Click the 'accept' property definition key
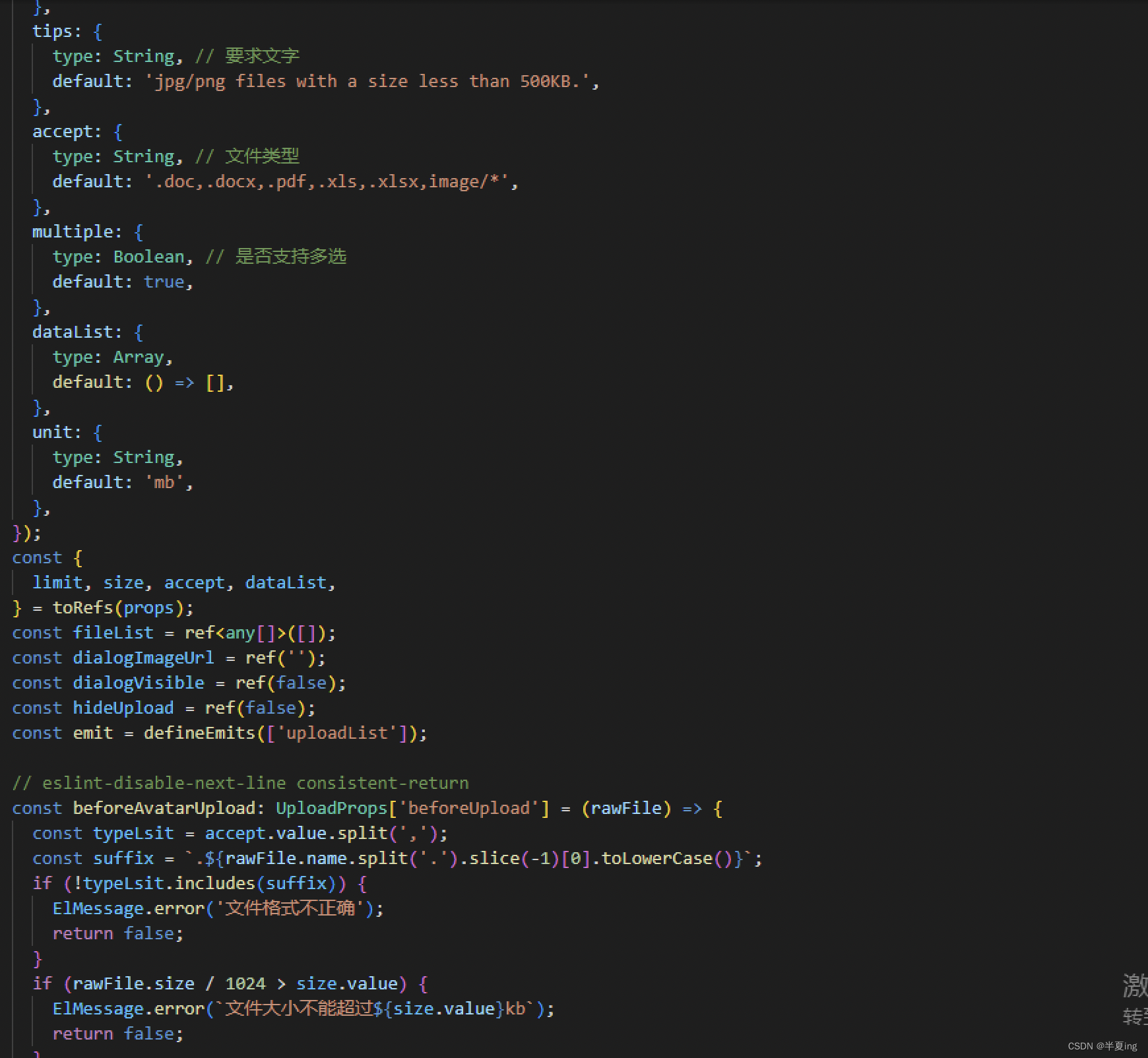Screen dimensions: 1148x1058 tap(63, 131)
